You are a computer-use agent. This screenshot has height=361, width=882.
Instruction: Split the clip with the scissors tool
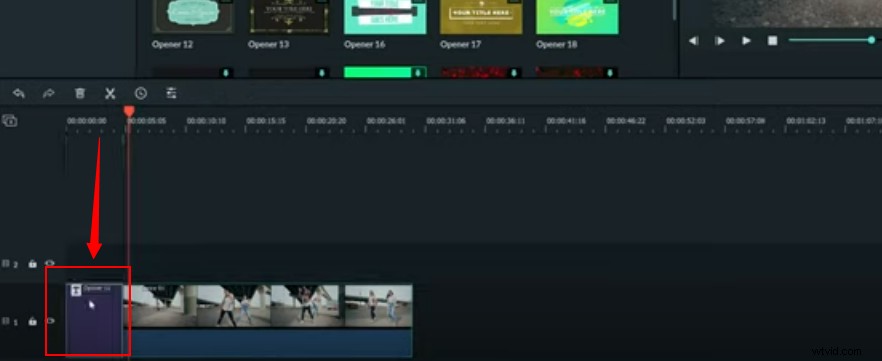(110, 93)
